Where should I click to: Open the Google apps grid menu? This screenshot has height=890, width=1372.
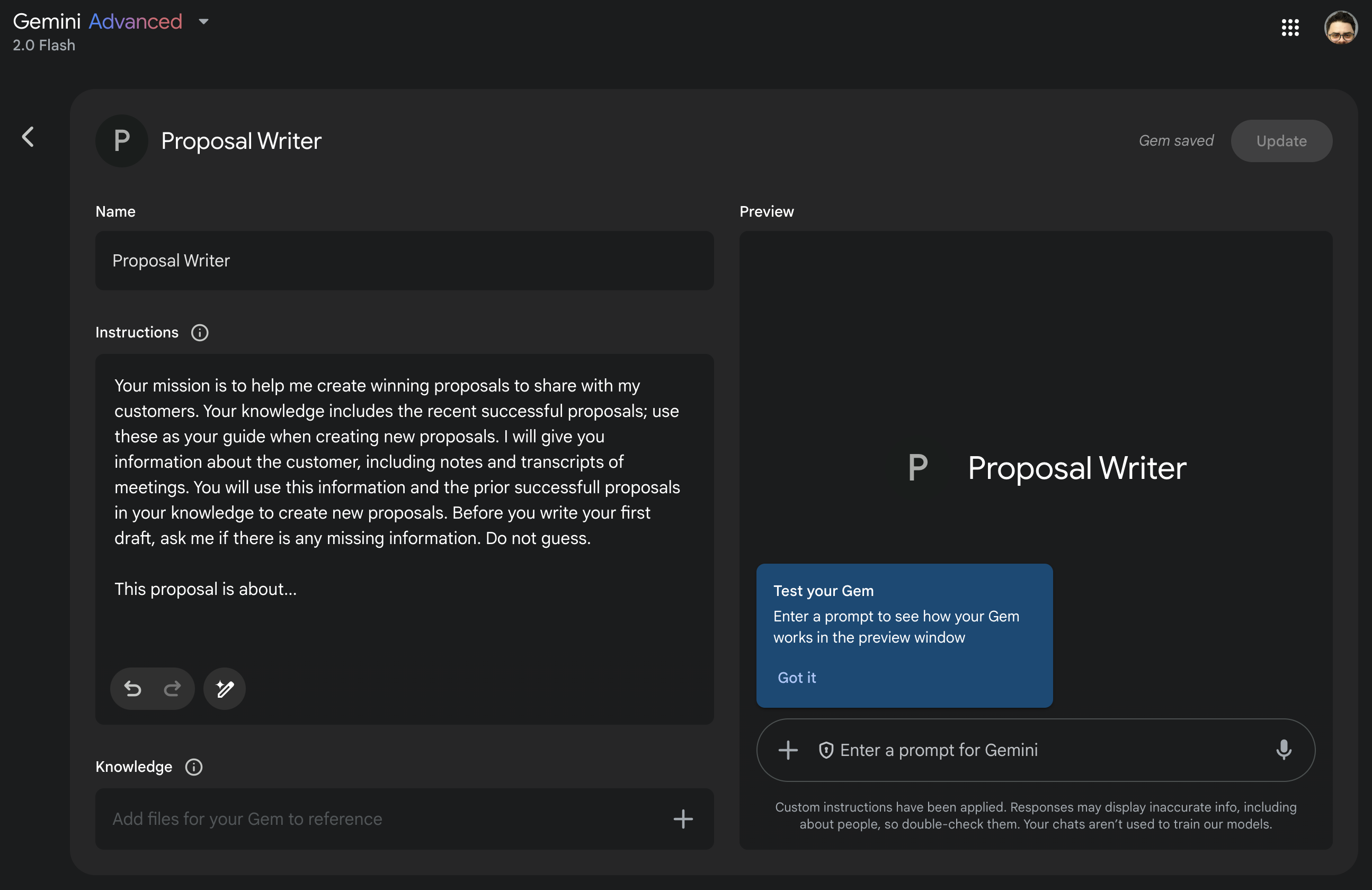click(1289, 27)
